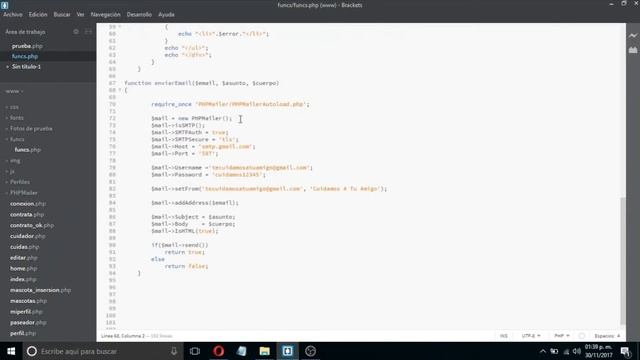Open miperfil.php in file tree
Image resolution: width=640 pixels, height=360 pixels.
tap(26, 311)
